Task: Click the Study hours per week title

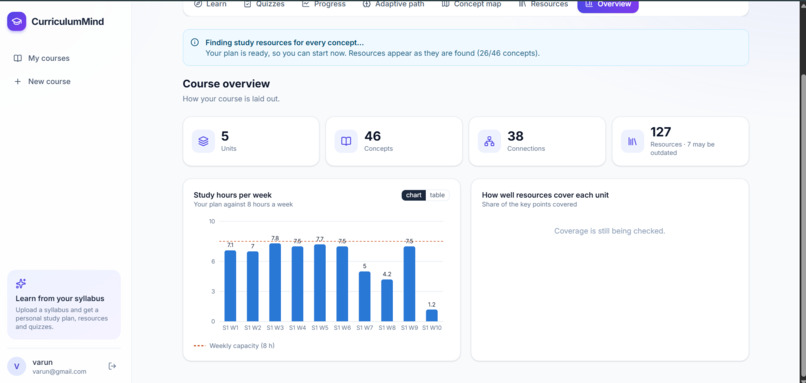Action: coord(233,195)
